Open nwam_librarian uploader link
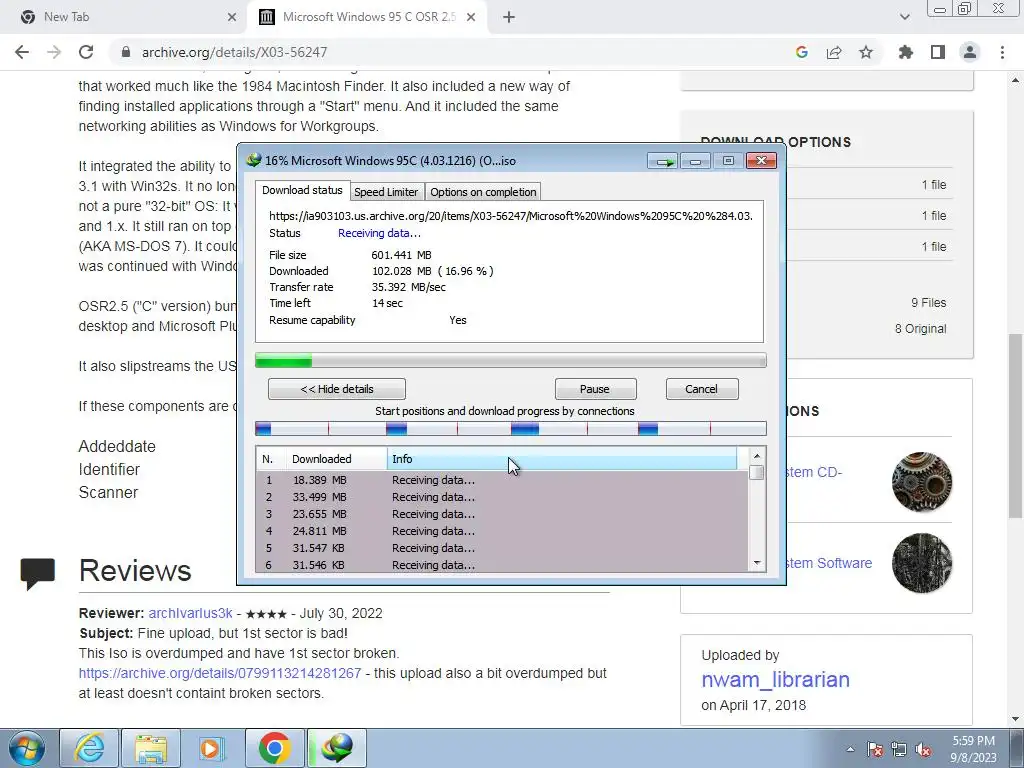This screenshot has height=768, width=1024. pos(775,680)
